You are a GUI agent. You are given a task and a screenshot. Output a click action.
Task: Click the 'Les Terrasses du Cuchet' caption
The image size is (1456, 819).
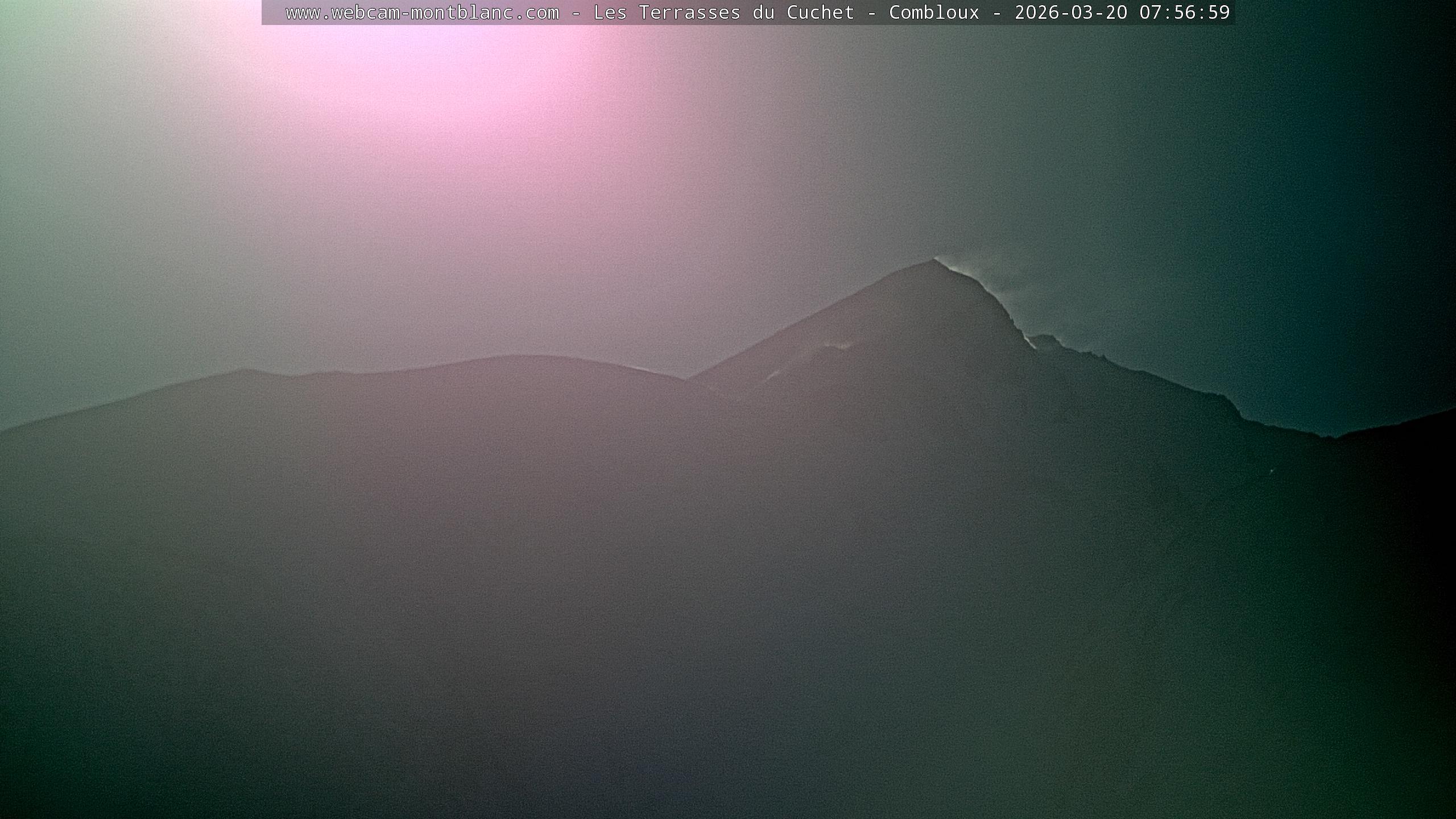723,13
